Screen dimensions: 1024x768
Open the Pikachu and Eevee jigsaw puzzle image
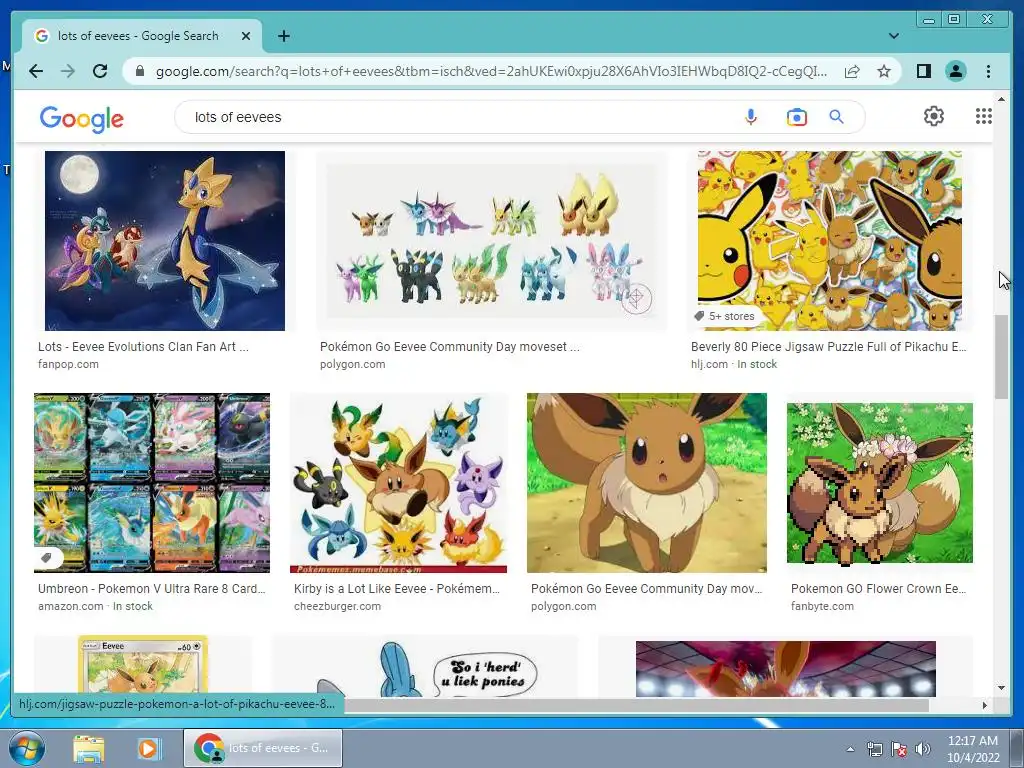829,241
